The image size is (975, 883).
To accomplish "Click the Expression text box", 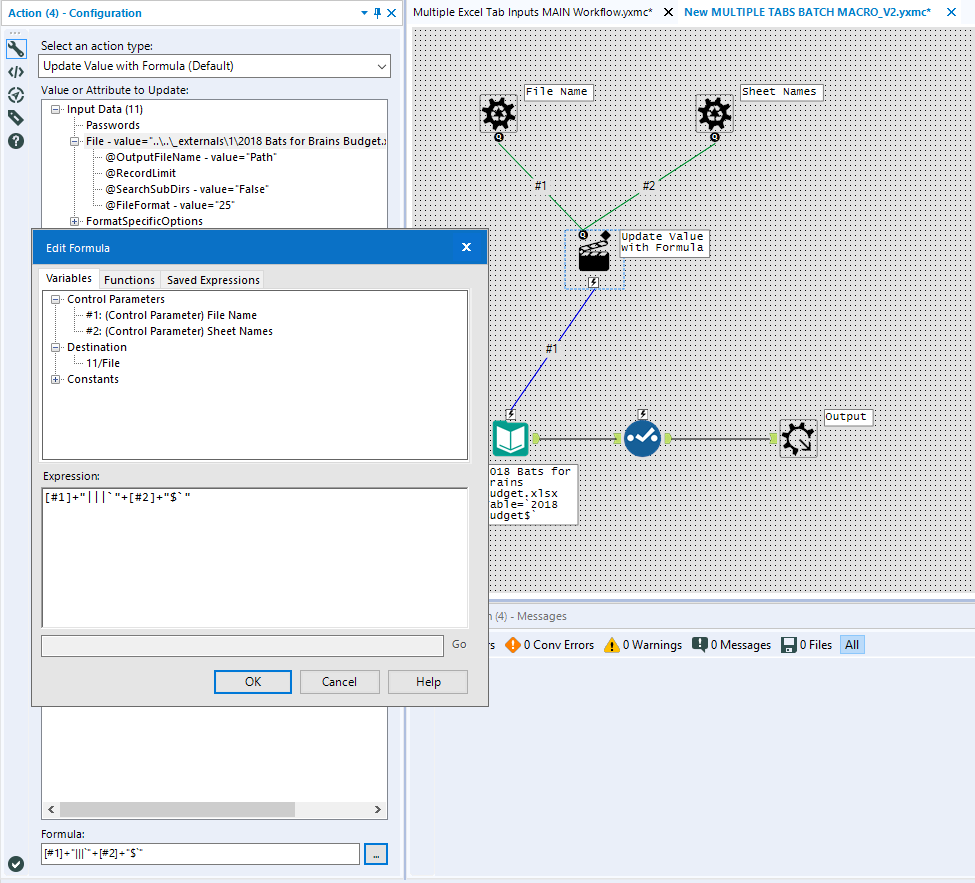I will pyautogui.click(x=254, y=557).
